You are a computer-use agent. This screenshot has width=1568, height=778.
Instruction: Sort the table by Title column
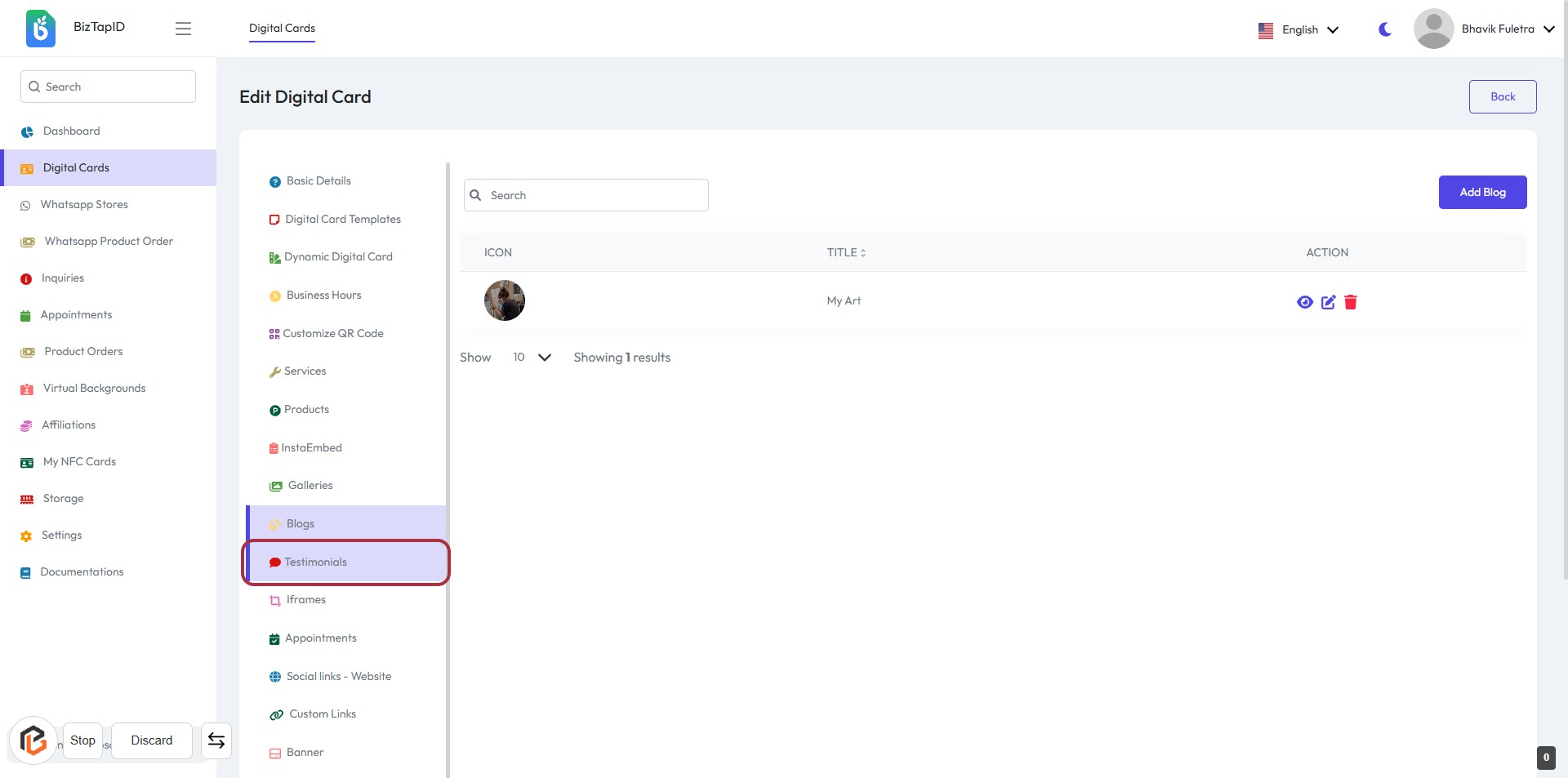[x=846, y=253]
